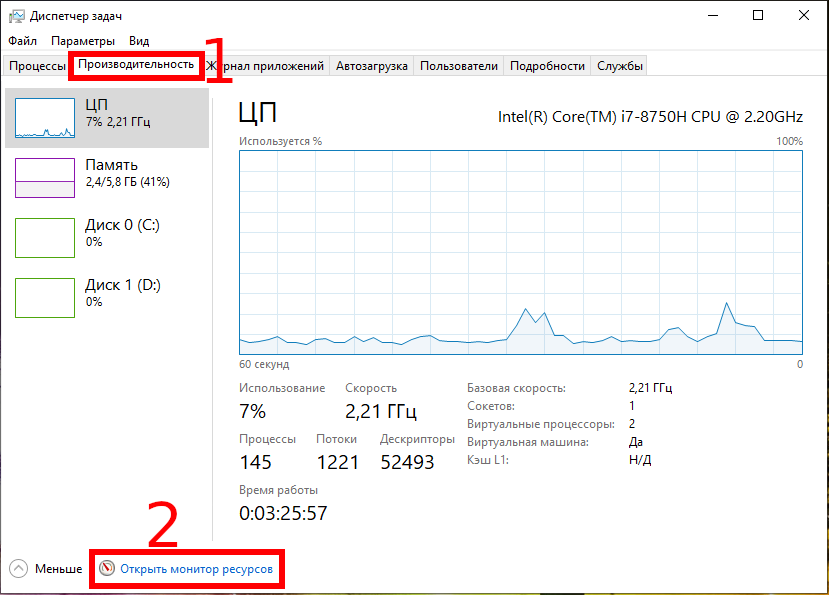
Task: Click the large CPU usage graph
Action: [521, 252]
